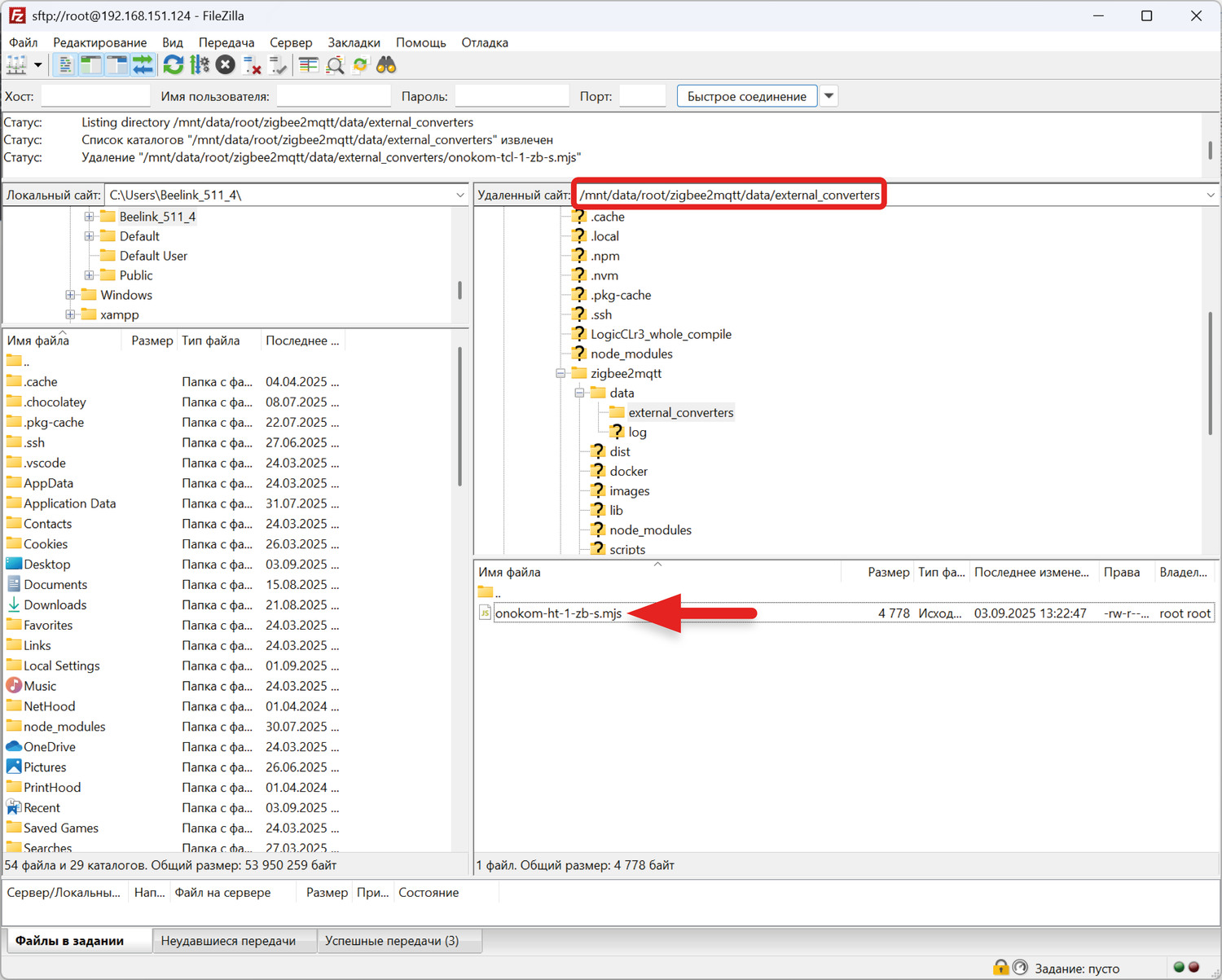The image size is (1222, 980).
Task: Select the onokom-ht-1-zb-s.mjs remote file
Action: (558, 613)
